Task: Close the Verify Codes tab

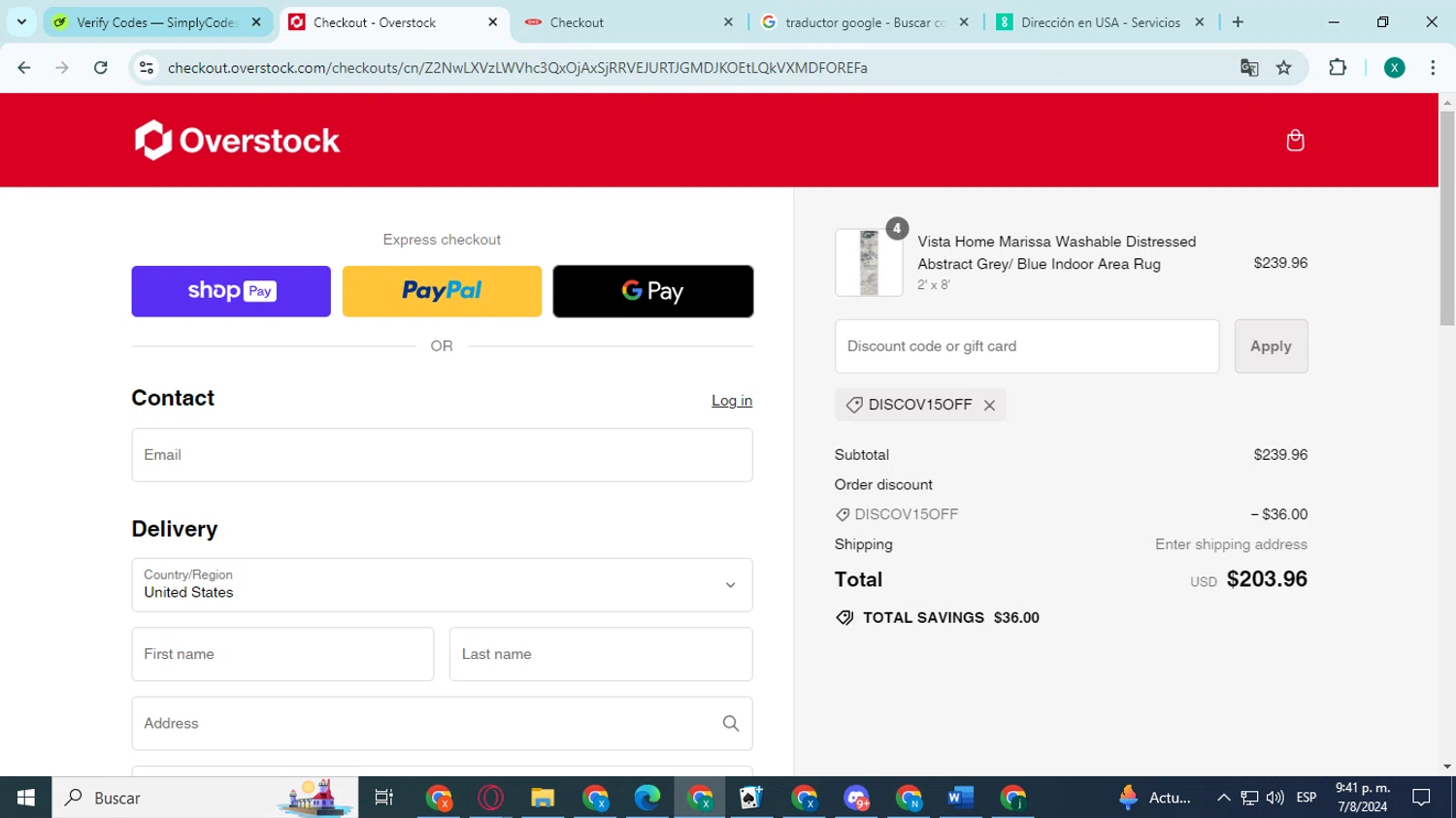Action: pyautogui.click(x=256, y=21)
